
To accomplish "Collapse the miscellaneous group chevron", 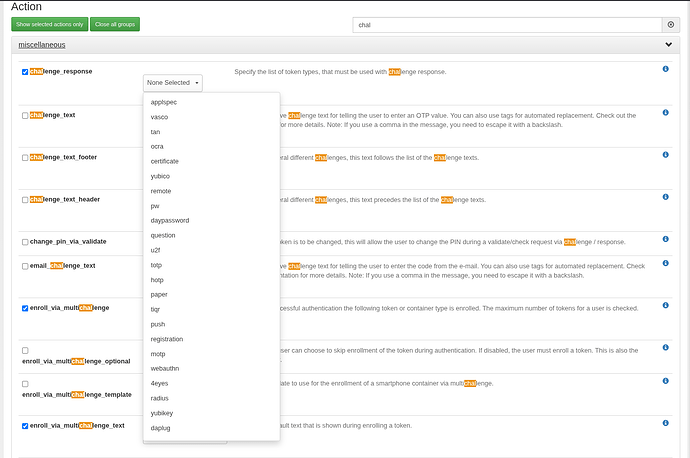I will [668, 45].
